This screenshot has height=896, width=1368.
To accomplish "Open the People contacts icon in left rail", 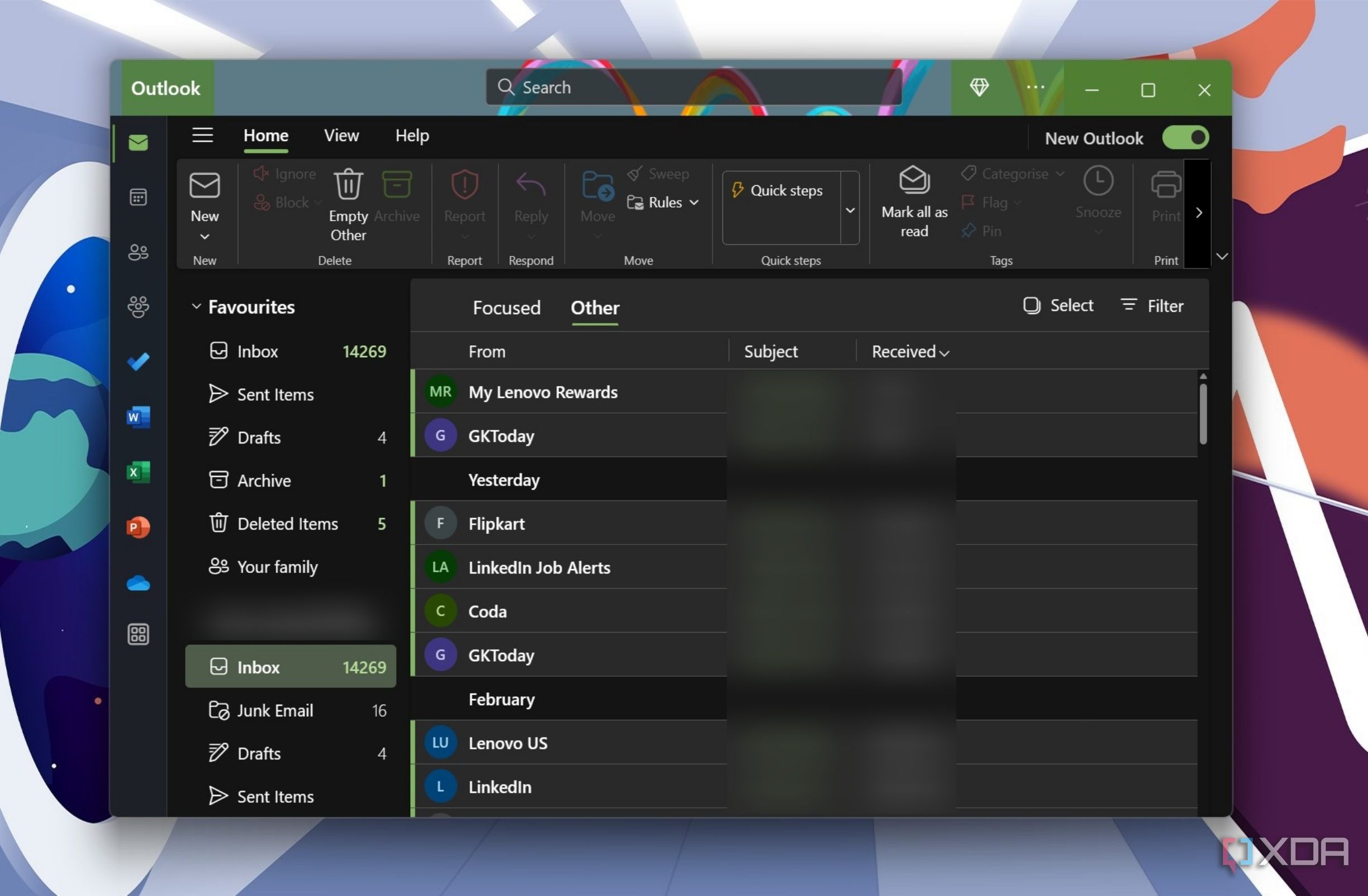I will (x=138, y=252).
